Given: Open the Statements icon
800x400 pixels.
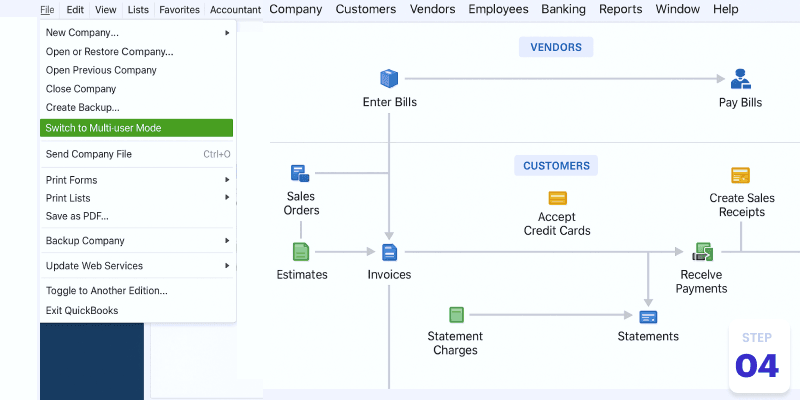Looking at the screenshot, I should click(x=648, y=317).
